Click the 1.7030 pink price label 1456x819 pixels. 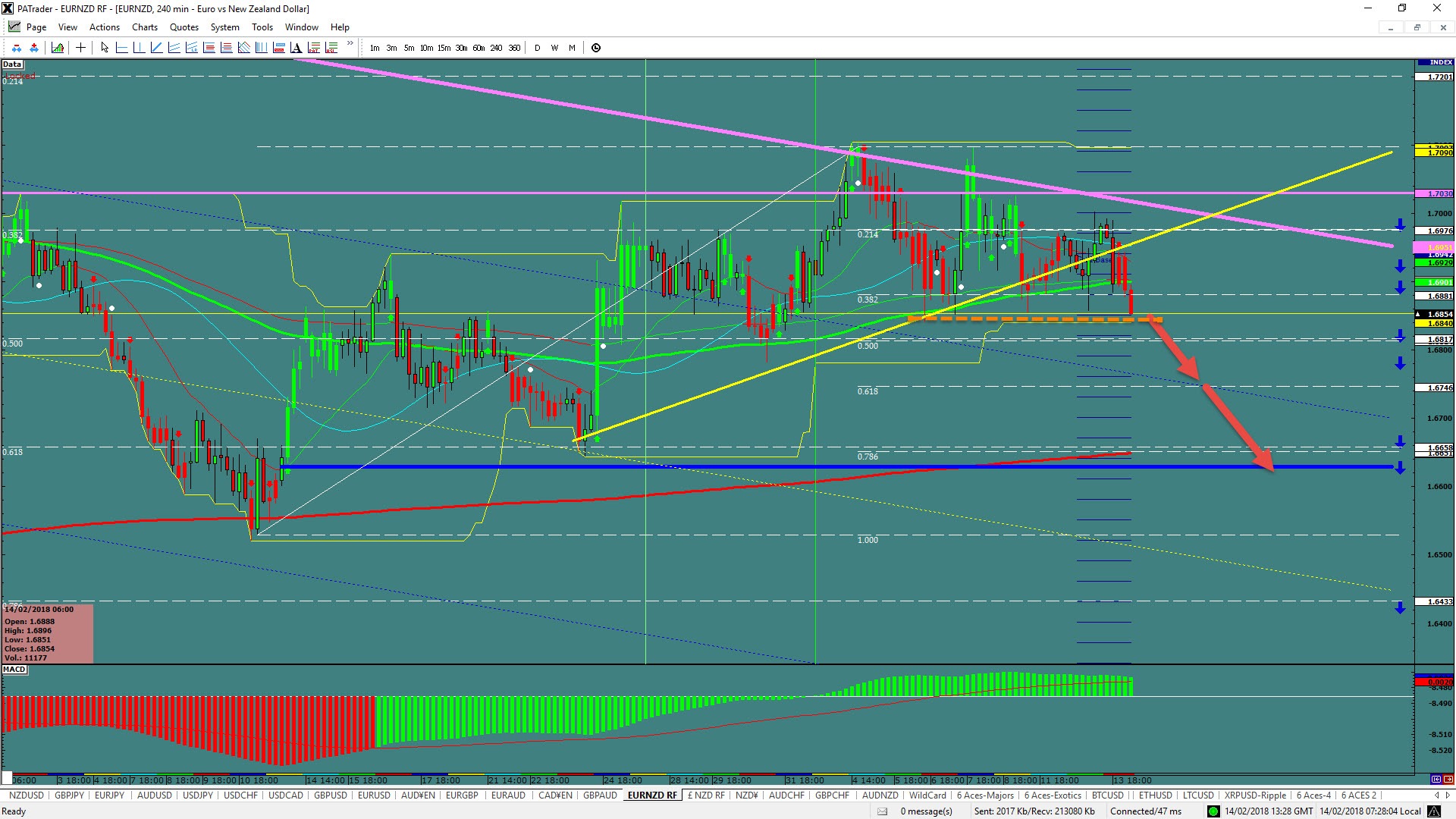pos(1435,193)
